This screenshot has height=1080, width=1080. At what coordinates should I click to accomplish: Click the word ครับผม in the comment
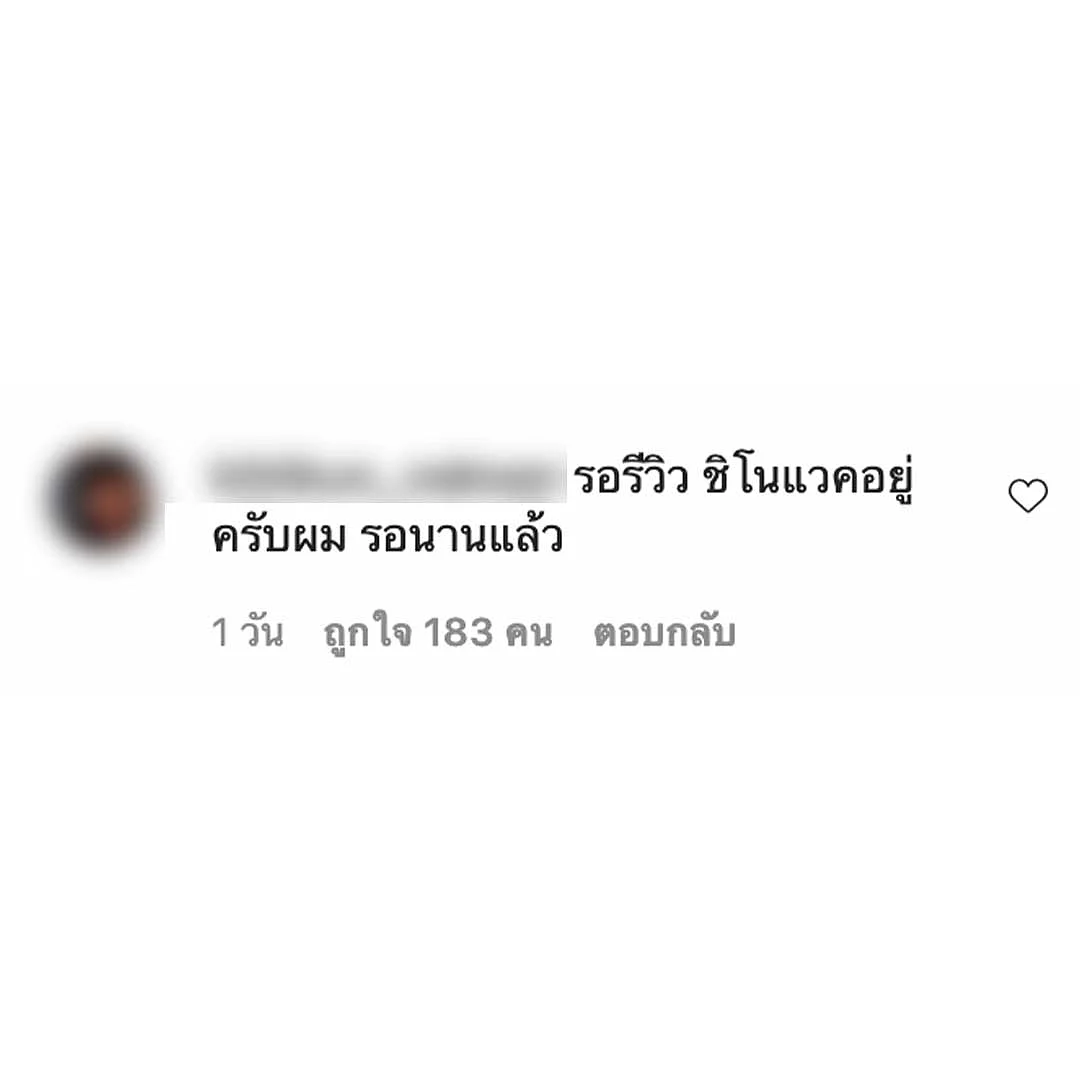click(279, 537)
